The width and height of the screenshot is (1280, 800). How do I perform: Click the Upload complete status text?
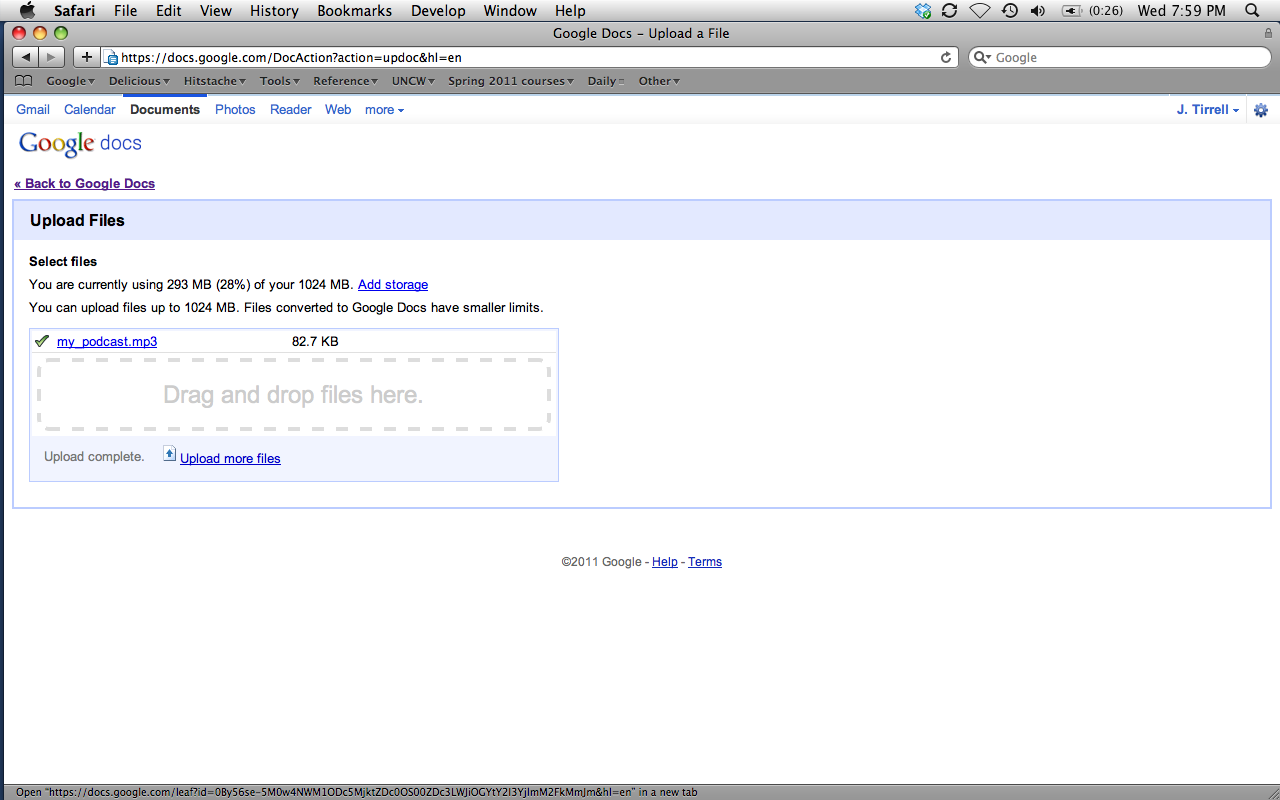point(94,456)
